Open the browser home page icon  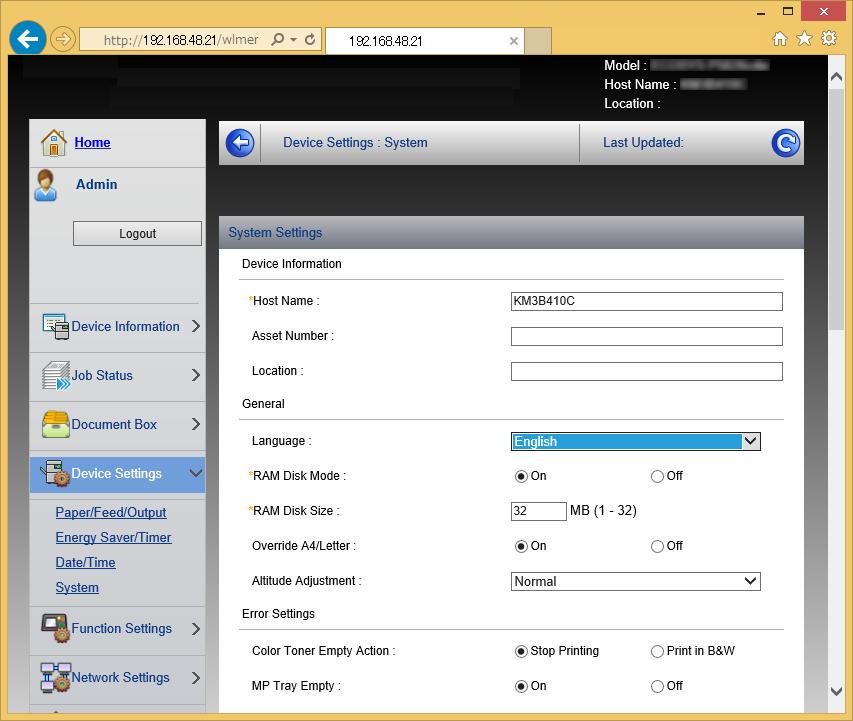pos(780,39)
